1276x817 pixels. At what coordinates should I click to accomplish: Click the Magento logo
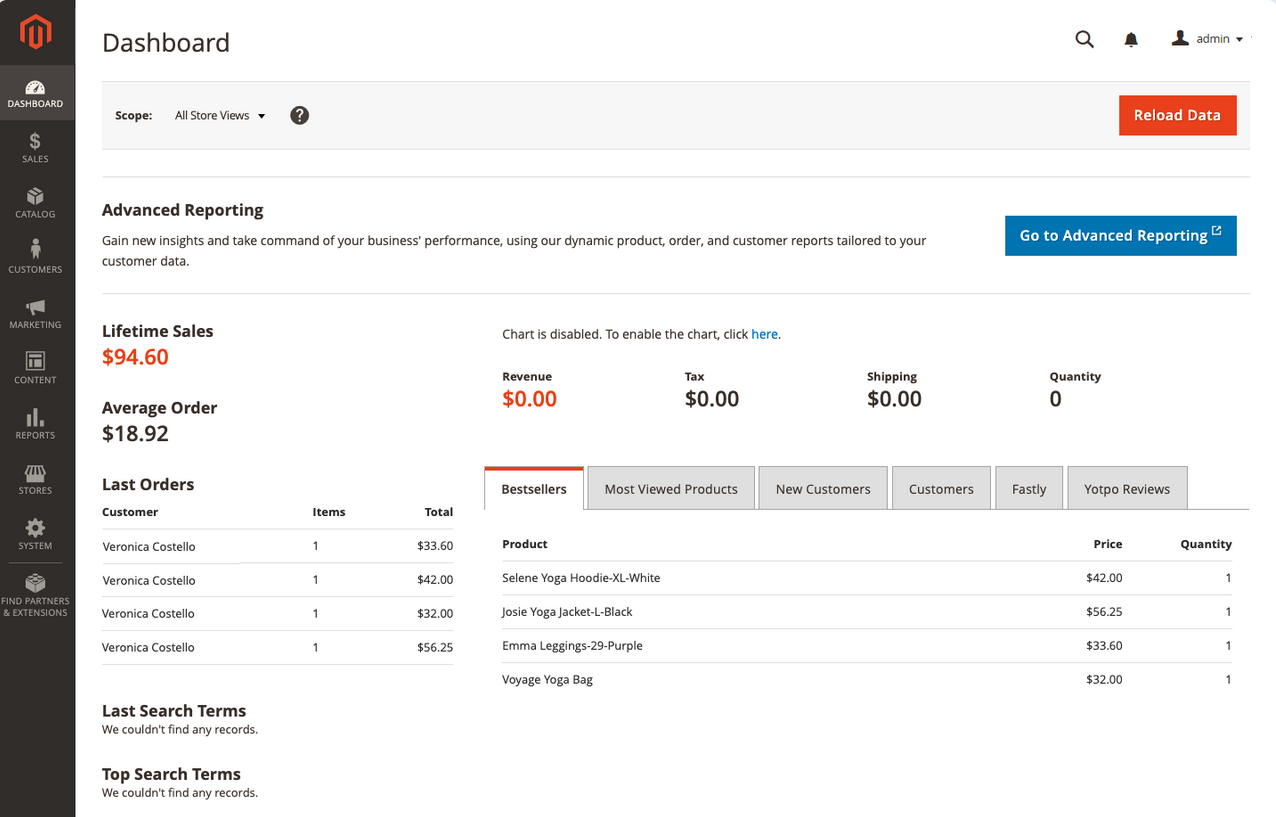pyautogui.click(x=35, y=32)
